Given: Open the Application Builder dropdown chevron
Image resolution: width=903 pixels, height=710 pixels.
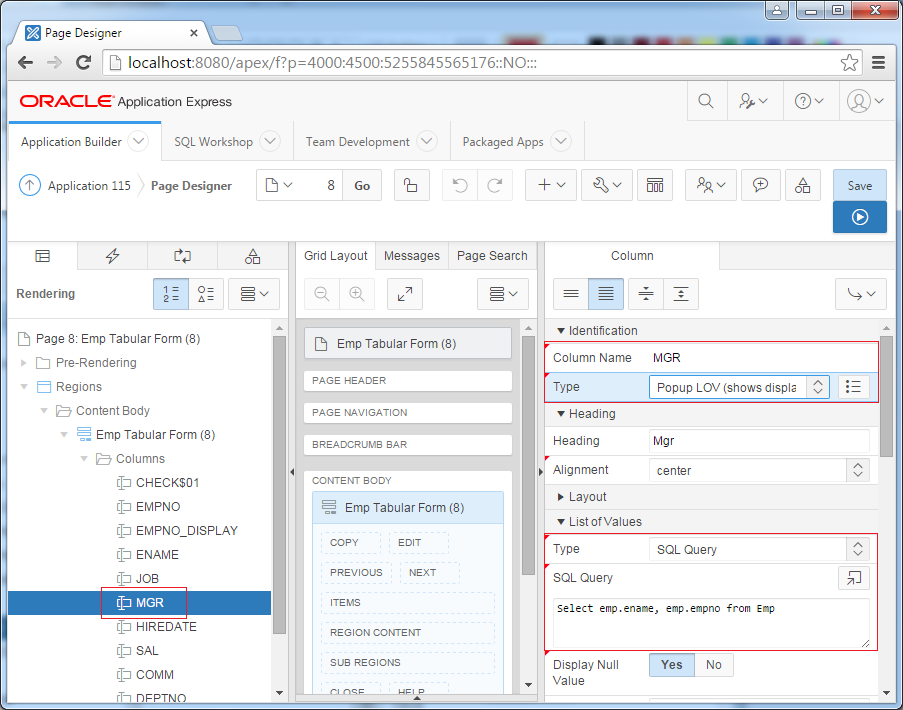Looking at the screenshot, I should tap(138, 141).
